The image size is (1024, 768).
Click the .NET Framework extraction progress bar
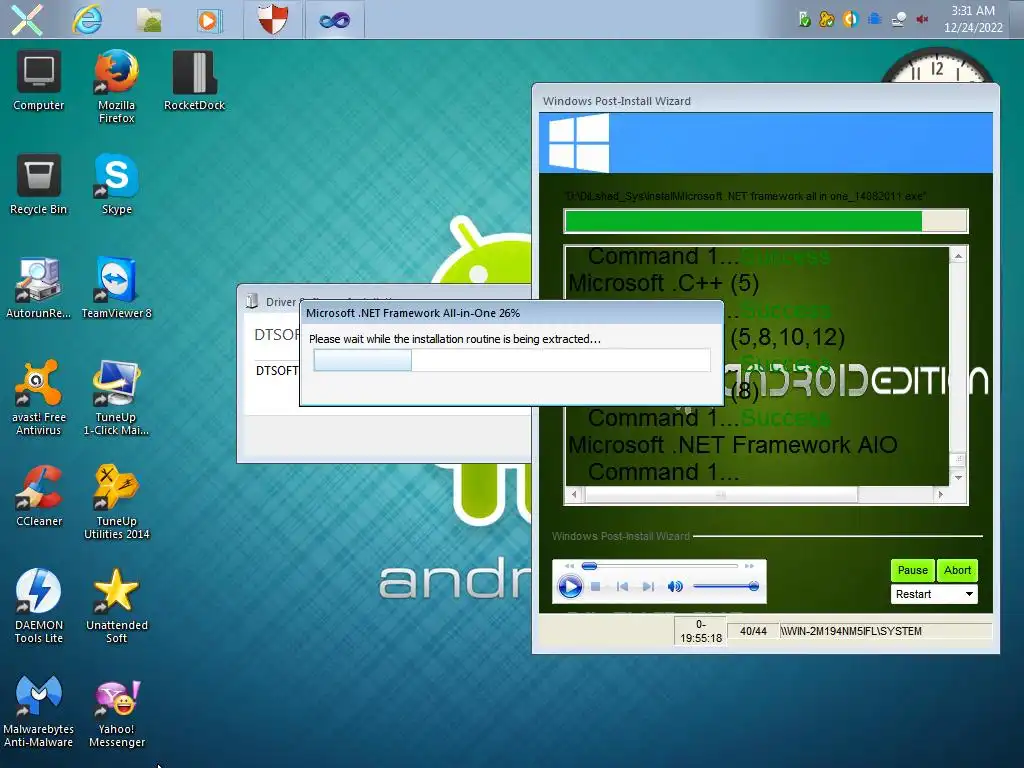pyautogui.click(x=511, y=360)
